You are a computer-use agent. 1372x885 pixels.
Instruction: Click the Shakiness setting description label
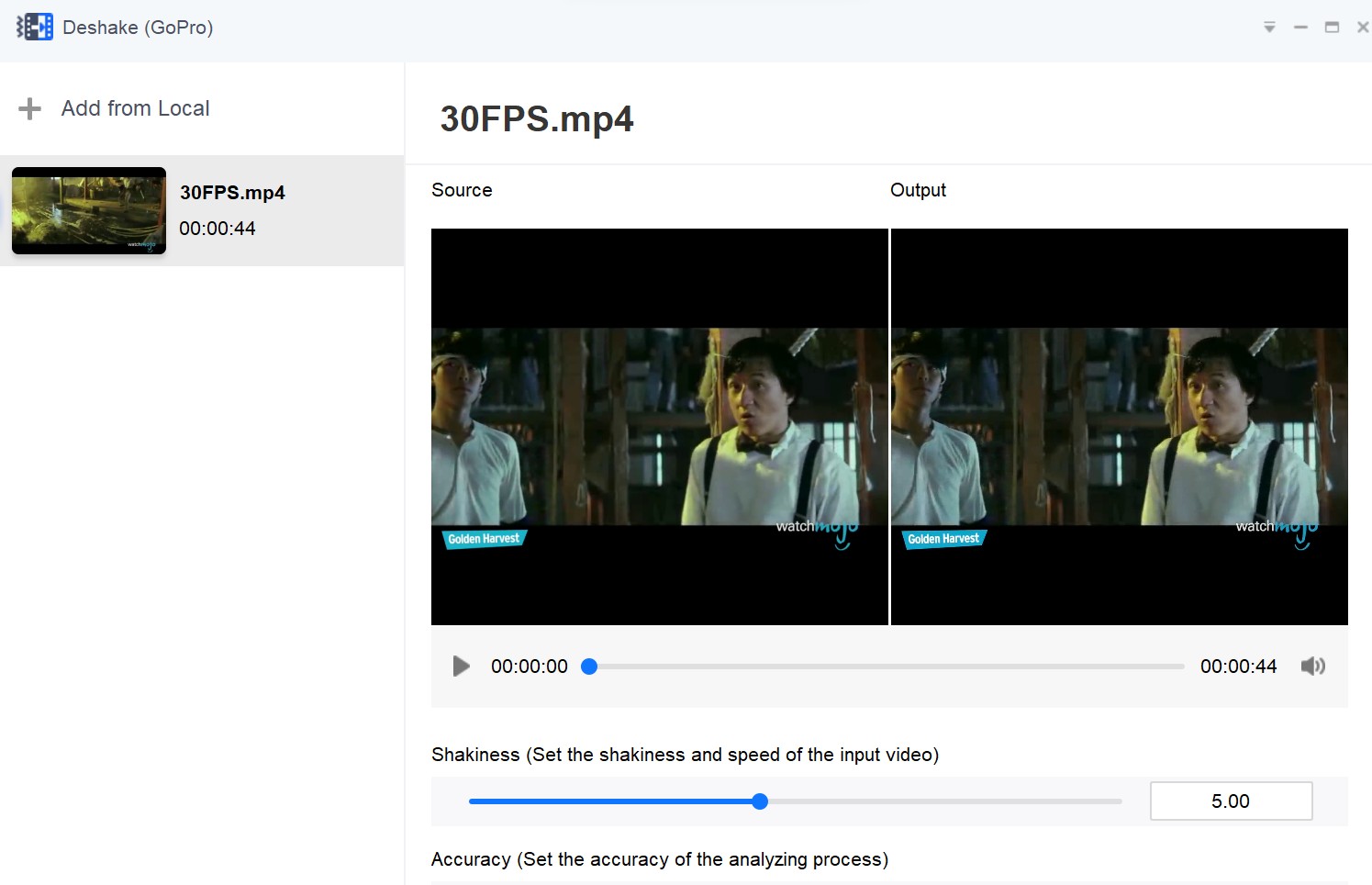(x=685, y=755)
